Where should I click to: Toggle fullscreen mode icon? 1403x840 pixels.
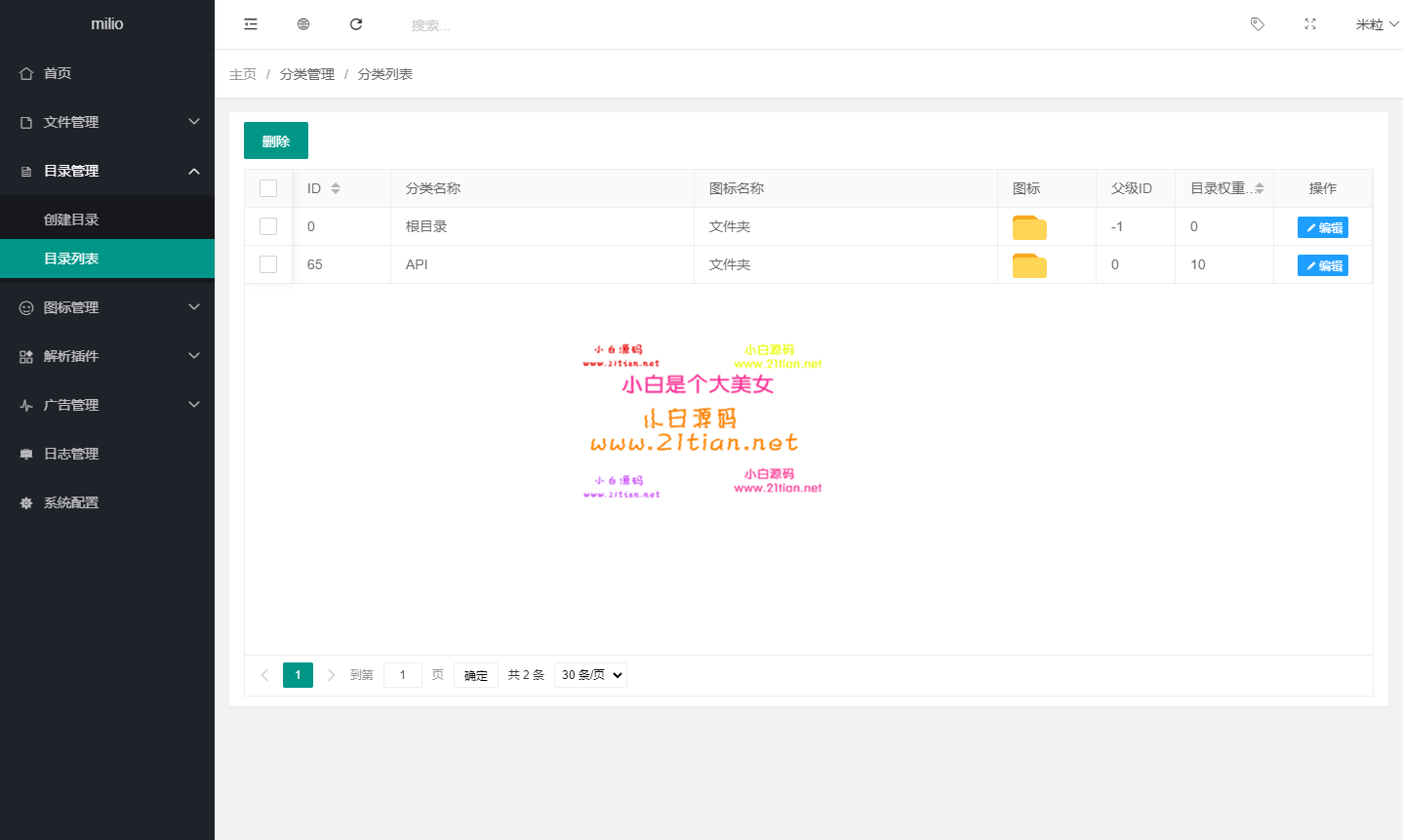[1310, 24]
